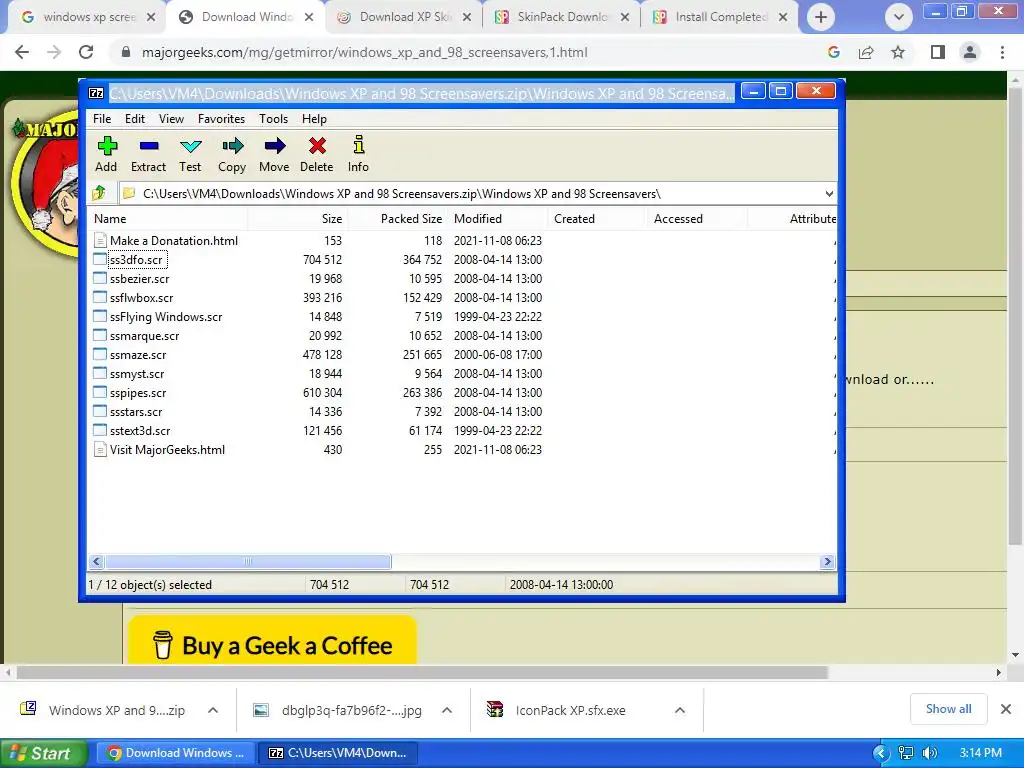Click the Windows Start button
The width and height of the screenshot is (1024, 768).
pyautogui.click(x=43, y=754)
